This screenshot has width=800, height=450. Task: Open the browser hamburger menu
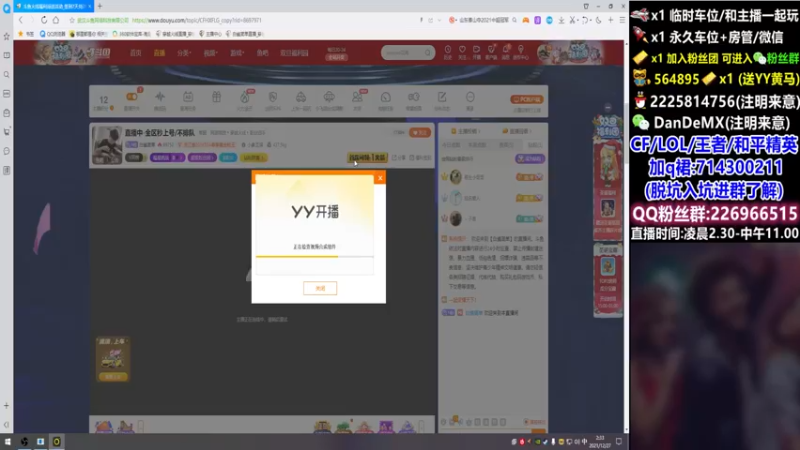[622, 20]
